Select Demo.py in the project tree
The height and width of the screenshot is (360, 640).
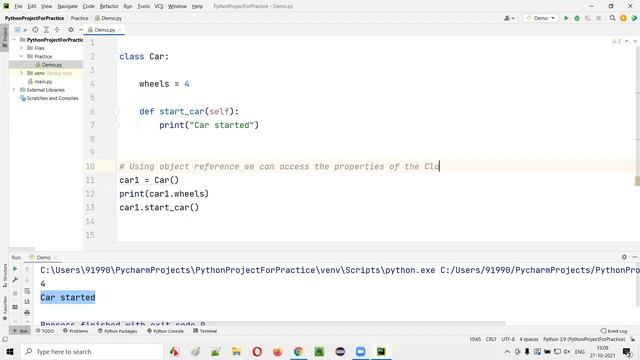(x=51, y=65)
